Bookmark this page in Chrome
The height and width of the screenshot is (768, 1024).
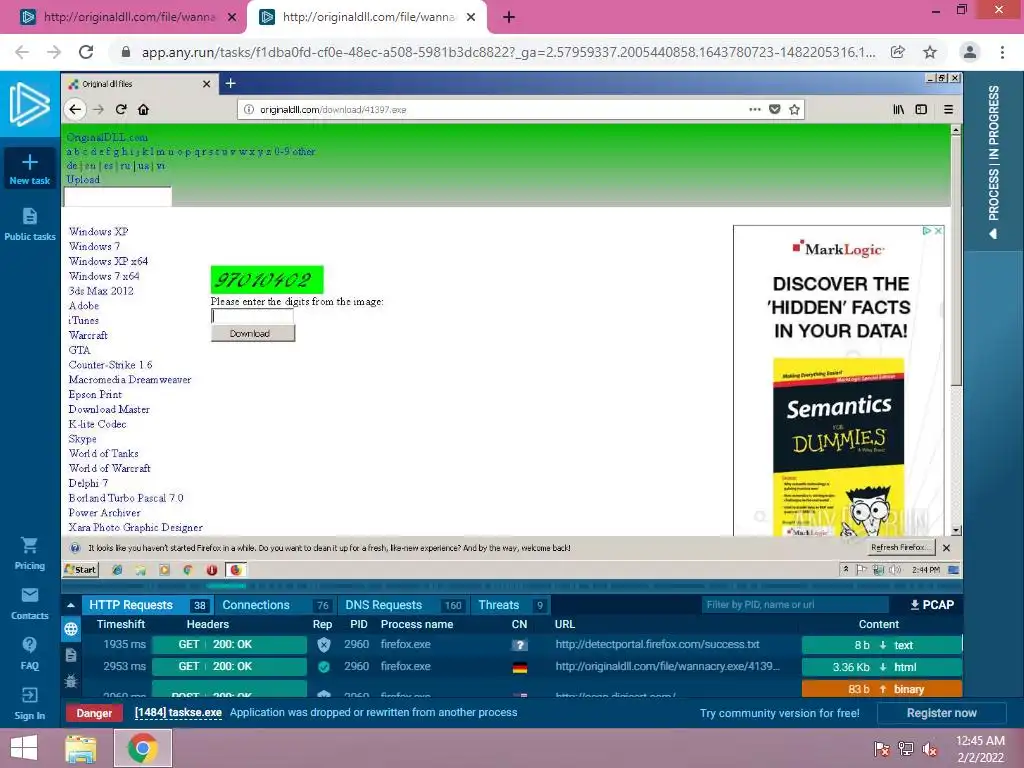tap(930, 52)
